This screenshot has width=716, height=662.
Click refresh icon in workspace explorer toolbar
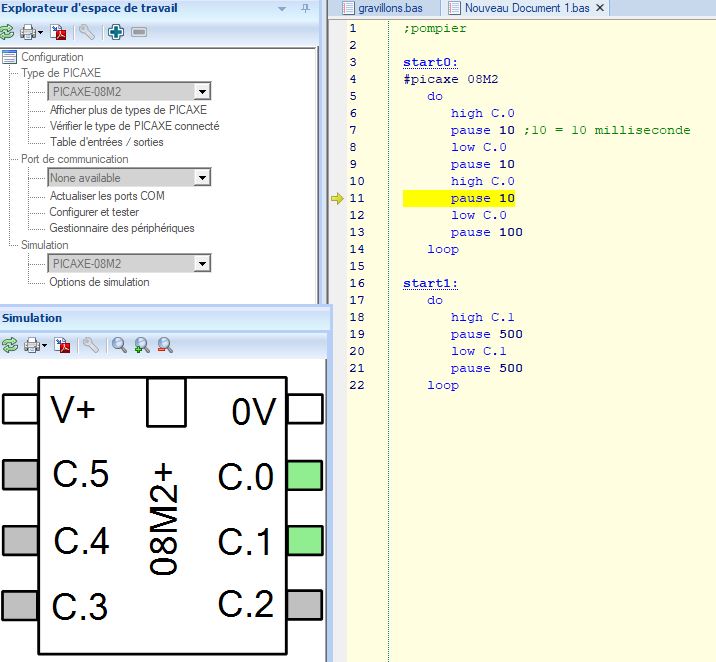tap(10, 32)
